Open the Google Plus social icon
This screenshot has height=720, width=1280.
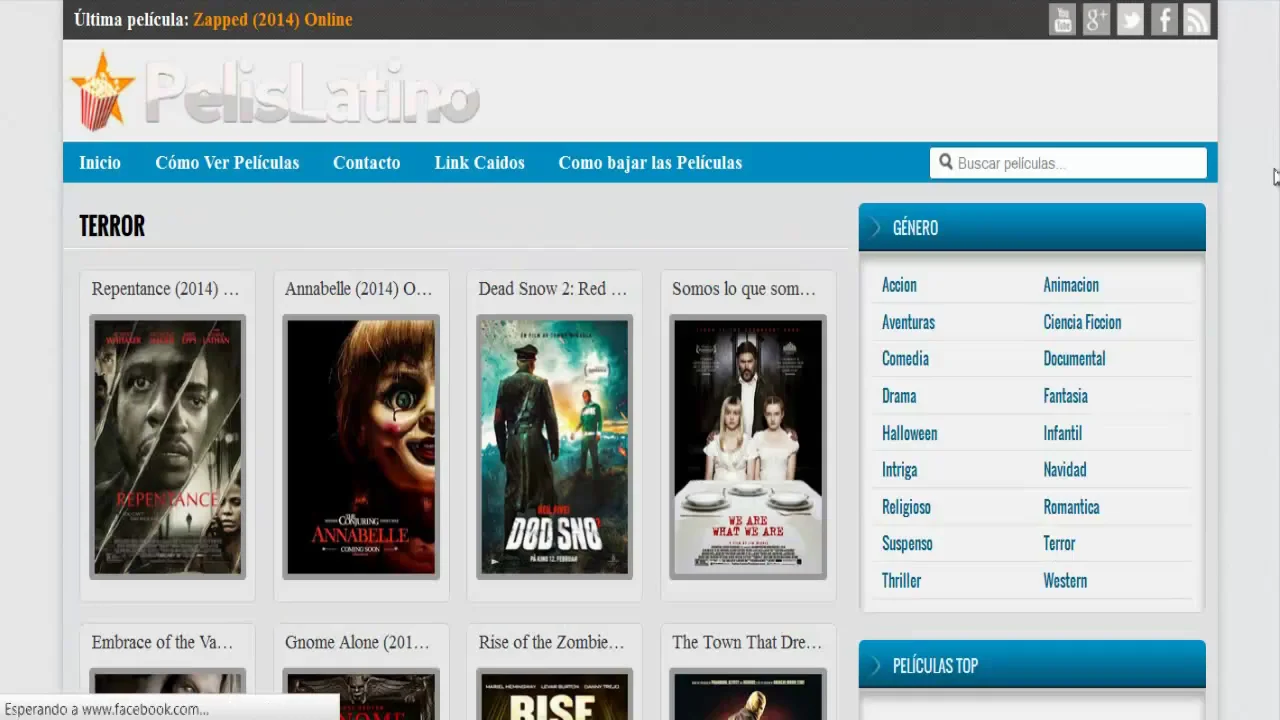[x=1096, y=19]
